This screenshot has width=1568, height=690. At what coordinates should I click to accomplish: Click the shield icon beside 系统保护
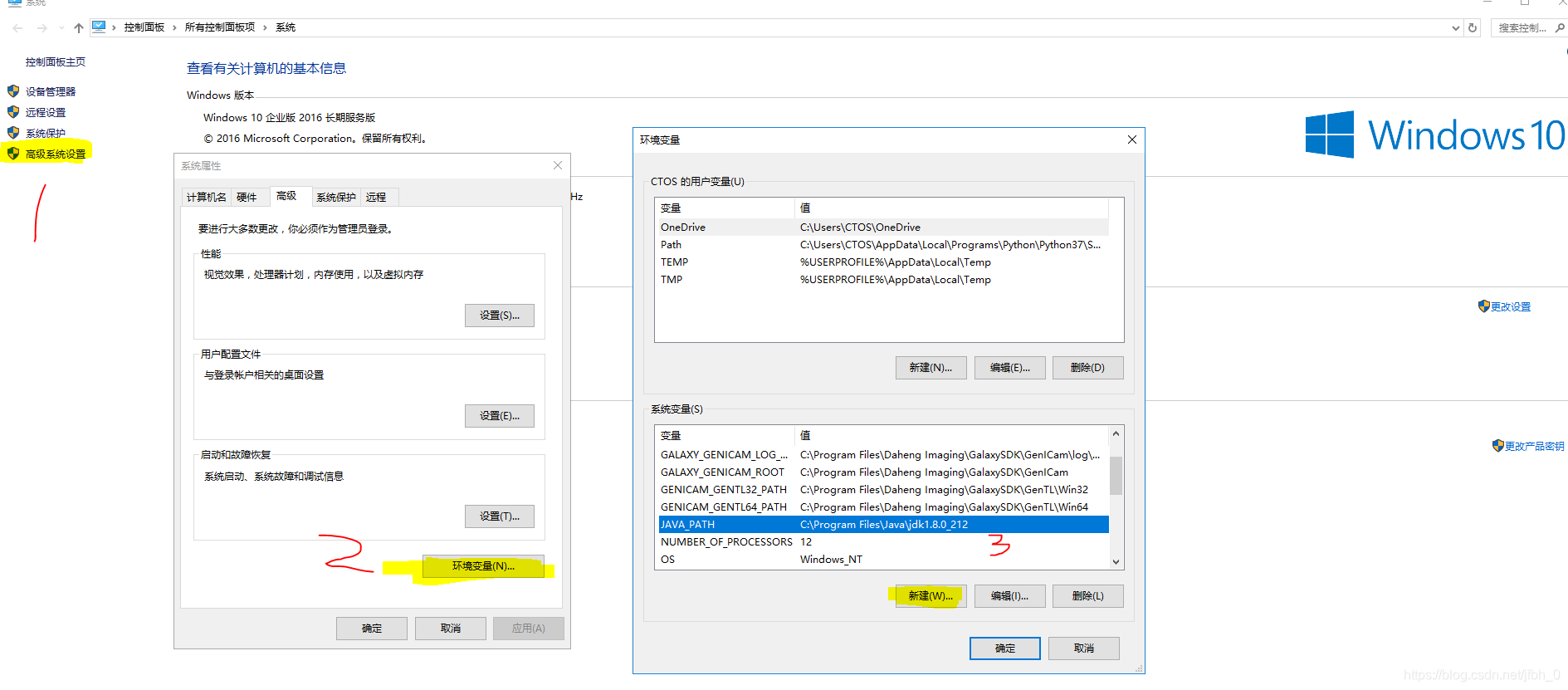pos(13,132)
